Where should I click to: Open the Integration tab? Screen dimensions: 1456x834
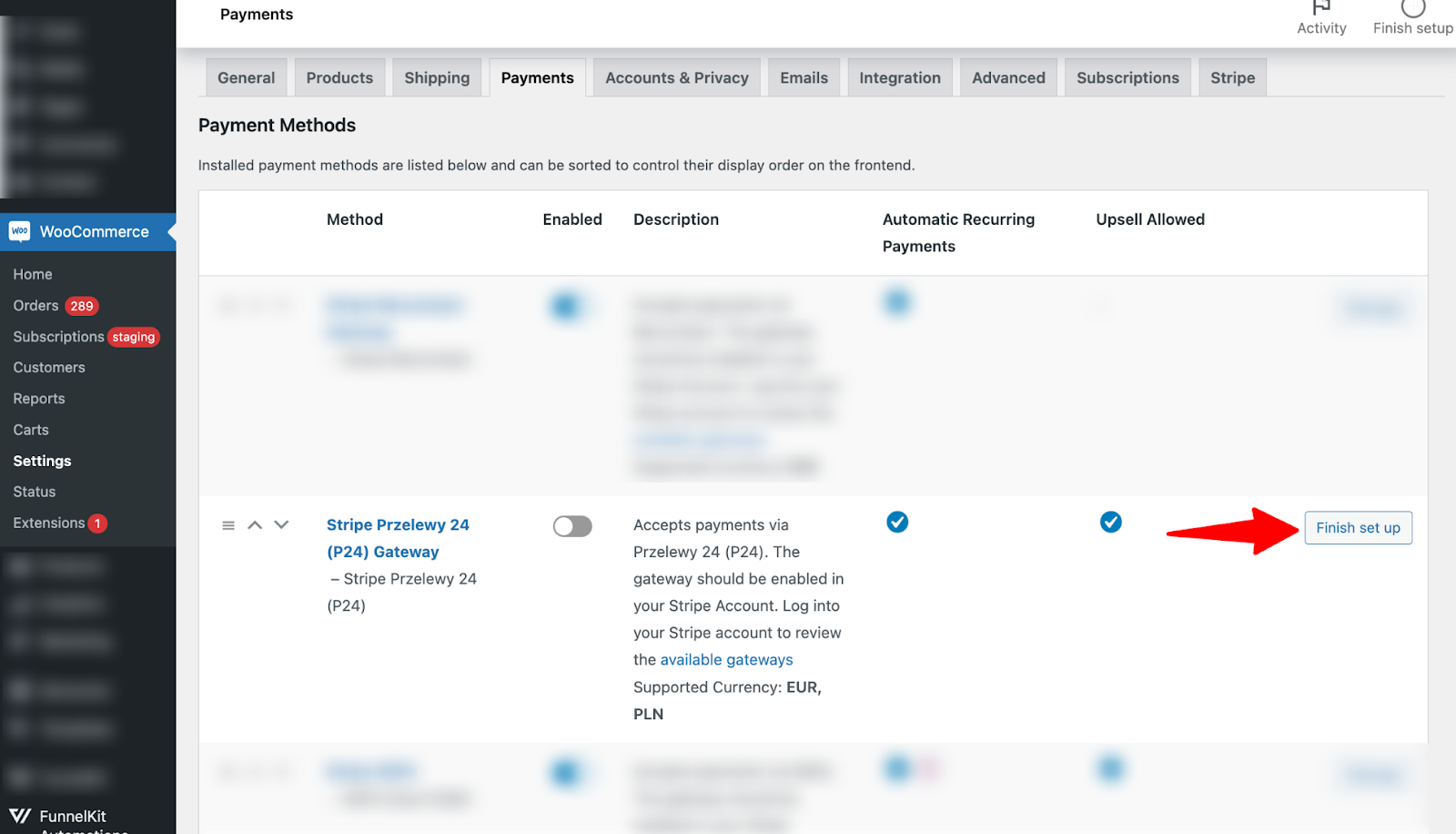pyautogui.click(x=900, y=77)
